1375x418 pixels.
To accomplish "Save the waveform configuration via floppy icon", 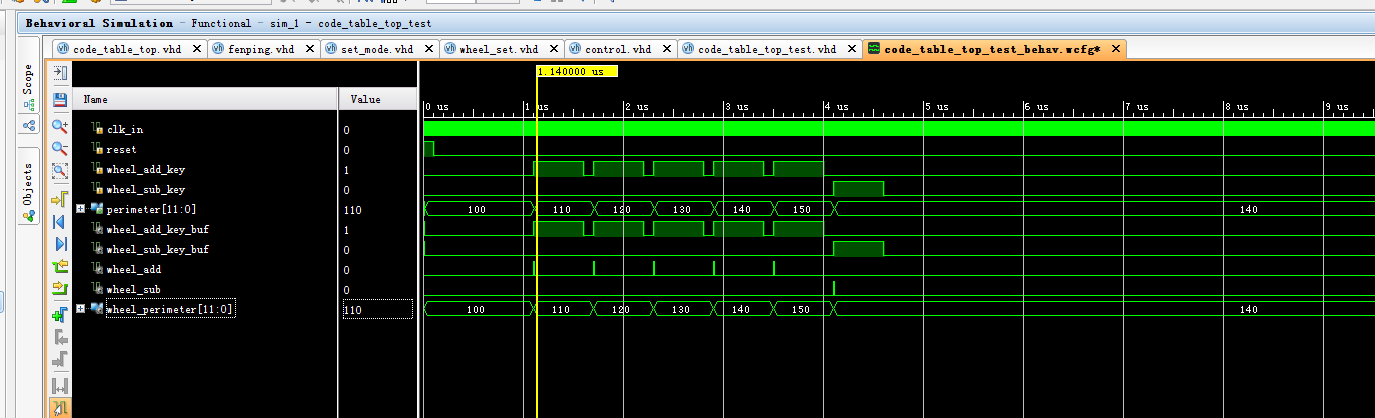I will [x=59, y=98].
